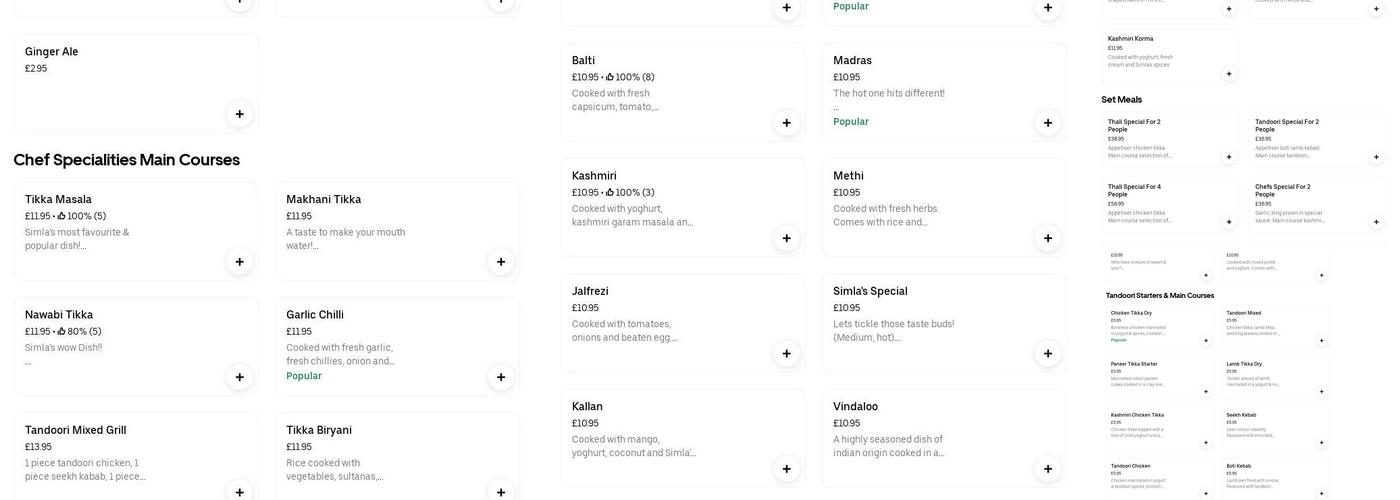Add Nawabi Tikka with plus icon
The width and height of the screenshot is (1400, 500).
[x=239, y=377]
